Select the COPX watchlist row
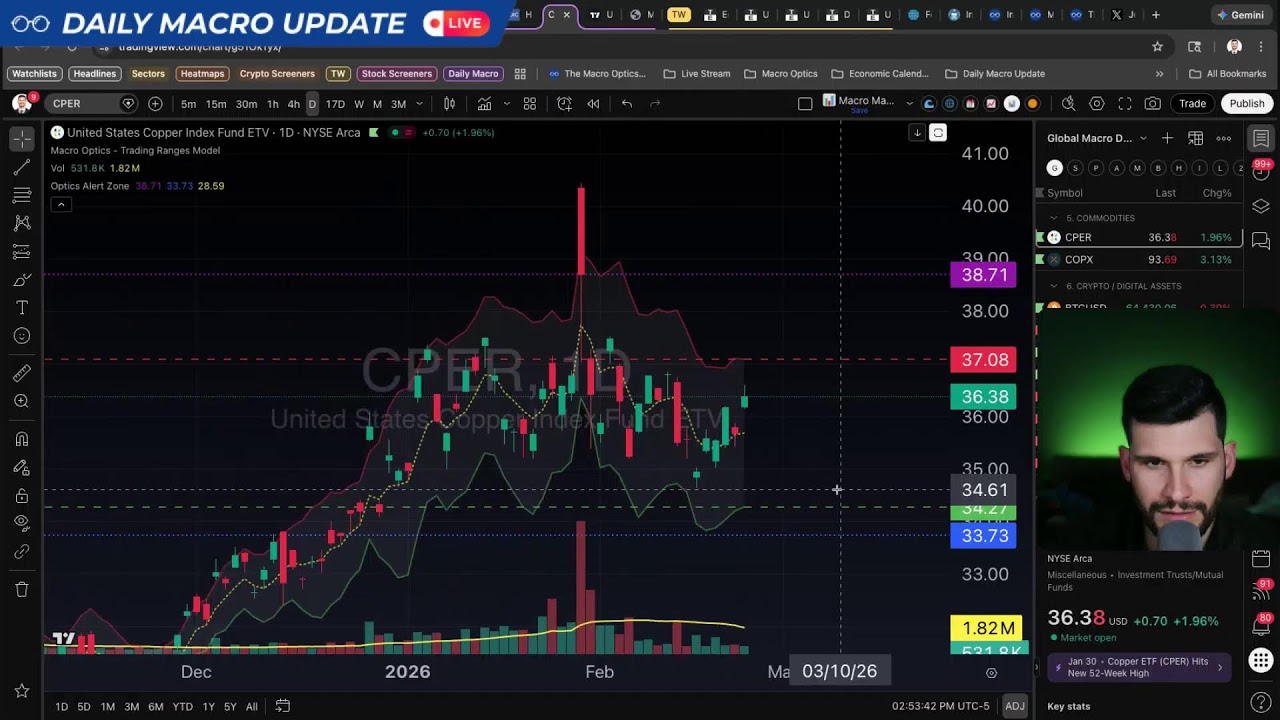The image size is (1280, 720). click(x=1139, y=259)
